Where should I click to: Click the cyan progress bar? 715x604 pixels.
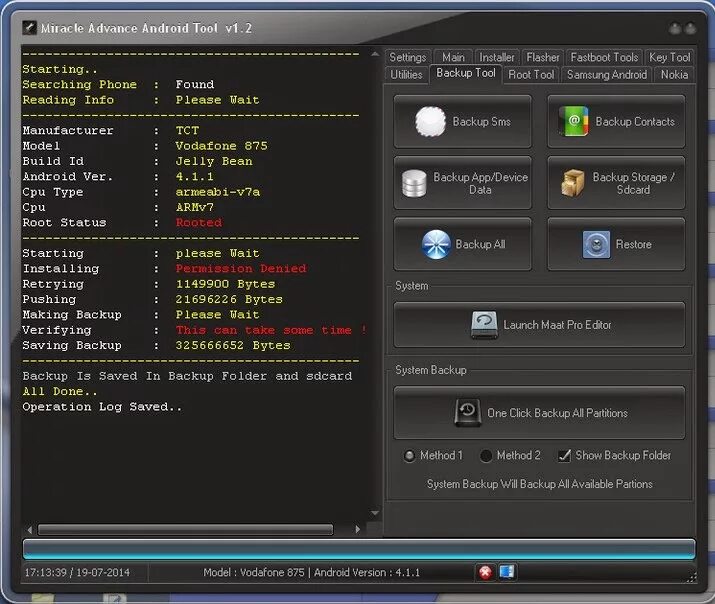tap(359, 549)
